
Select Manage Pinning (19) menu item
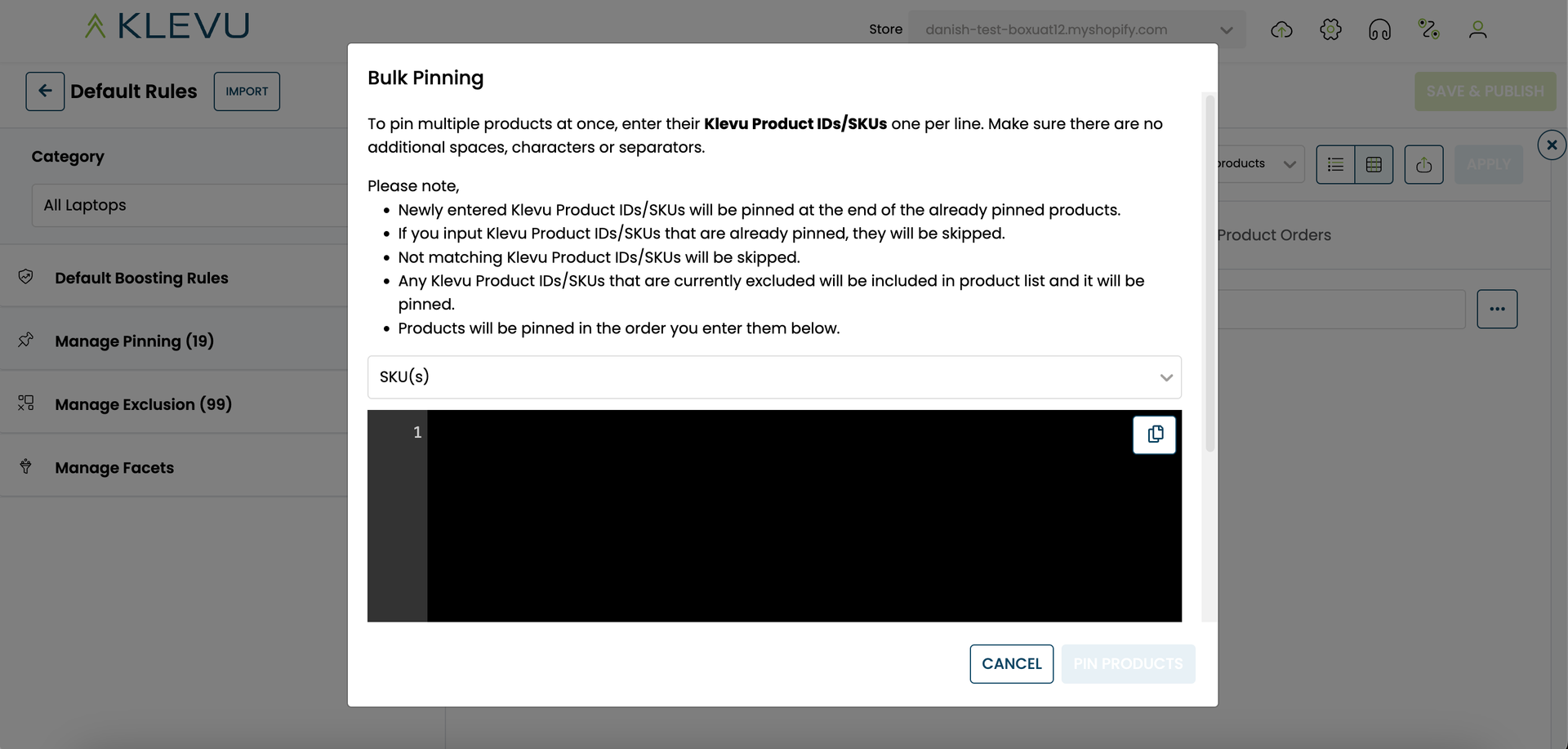click(x=134, y=341)
